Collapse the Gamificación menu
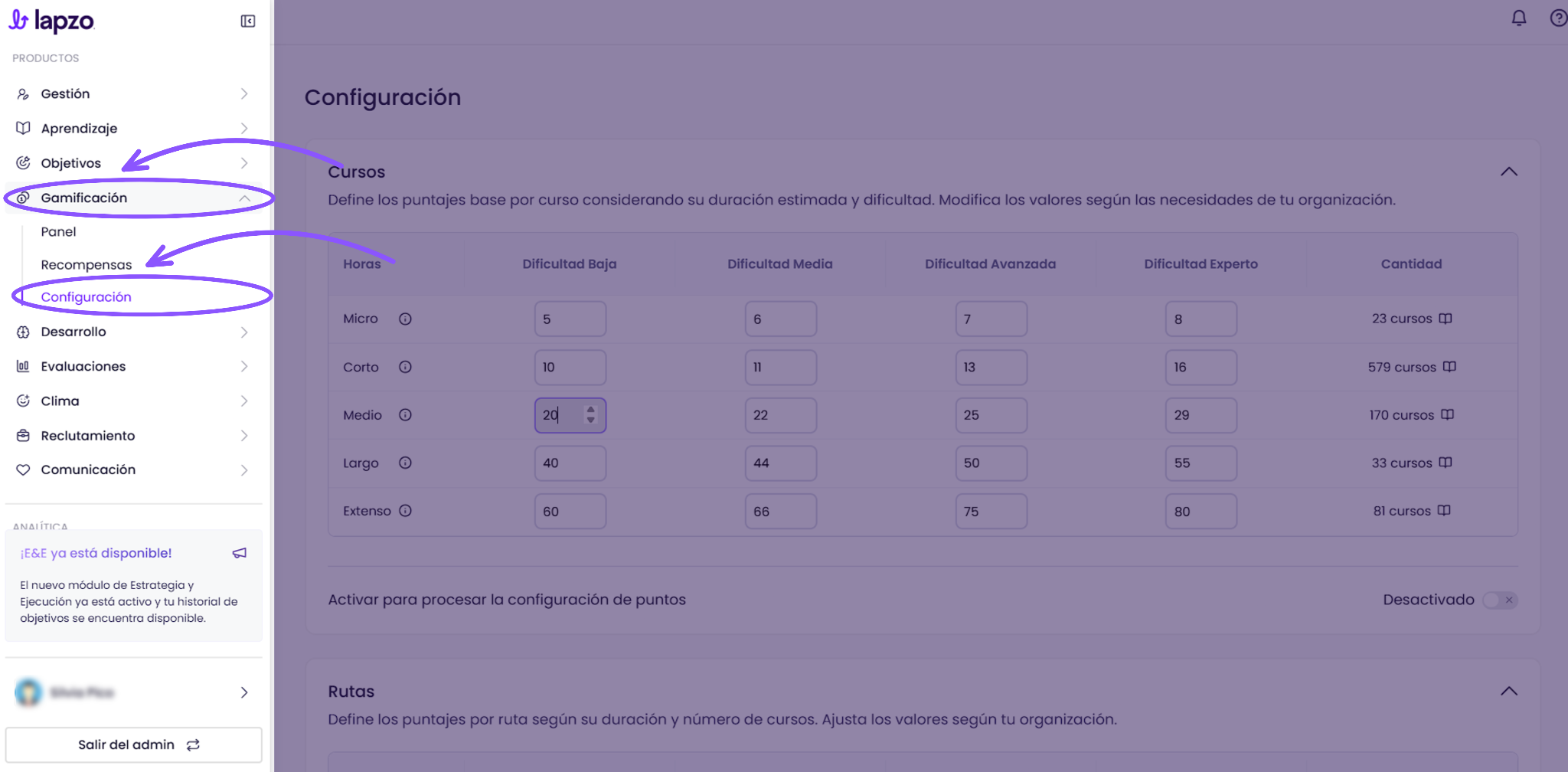 click(x=133, y=198)
